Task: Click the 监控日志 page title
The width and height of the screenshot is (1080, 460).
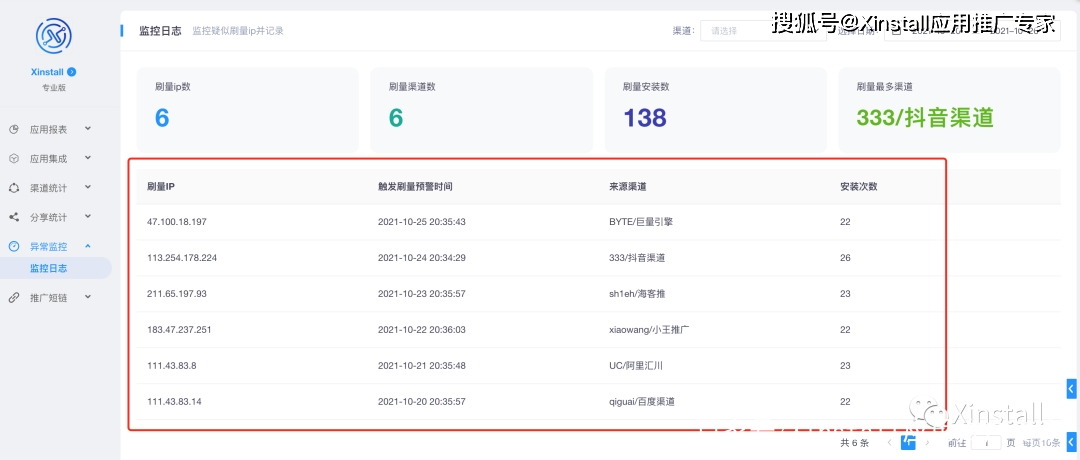Action: click(x=160, y=31)
